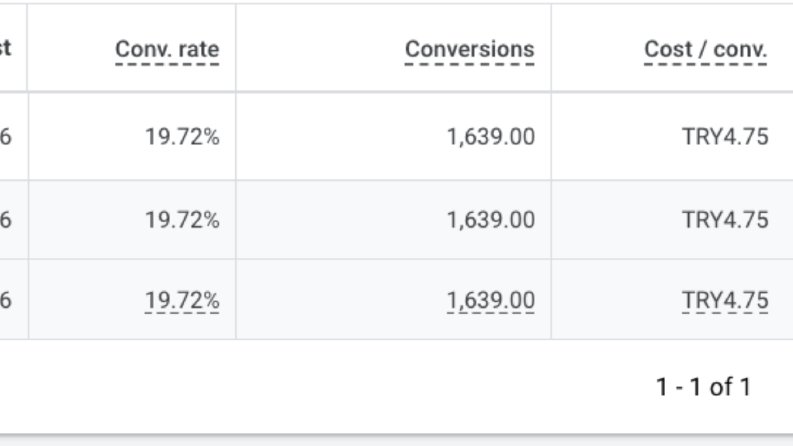
Task: Click the divider between Conv. rate and Conversions headers
Action: (236, 48)
